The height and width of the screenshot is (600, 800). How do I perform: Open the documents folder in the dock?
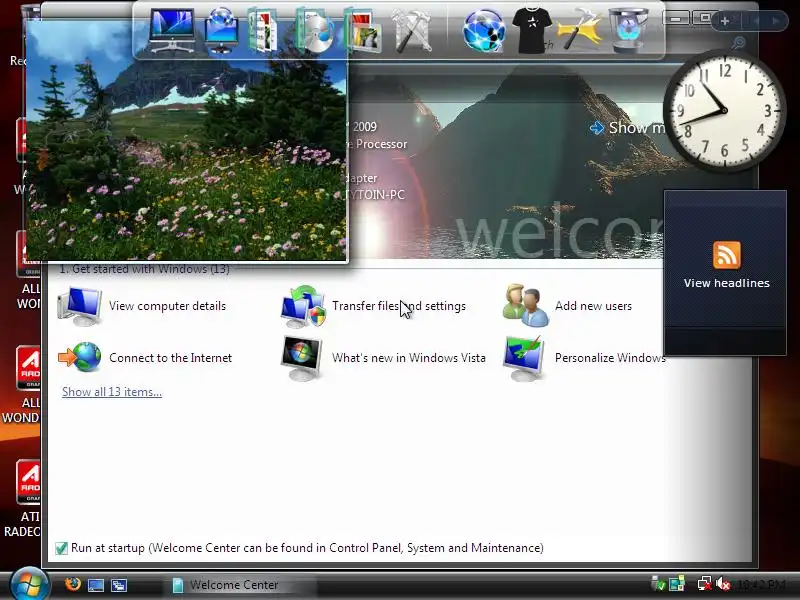[x=263, y=31]
